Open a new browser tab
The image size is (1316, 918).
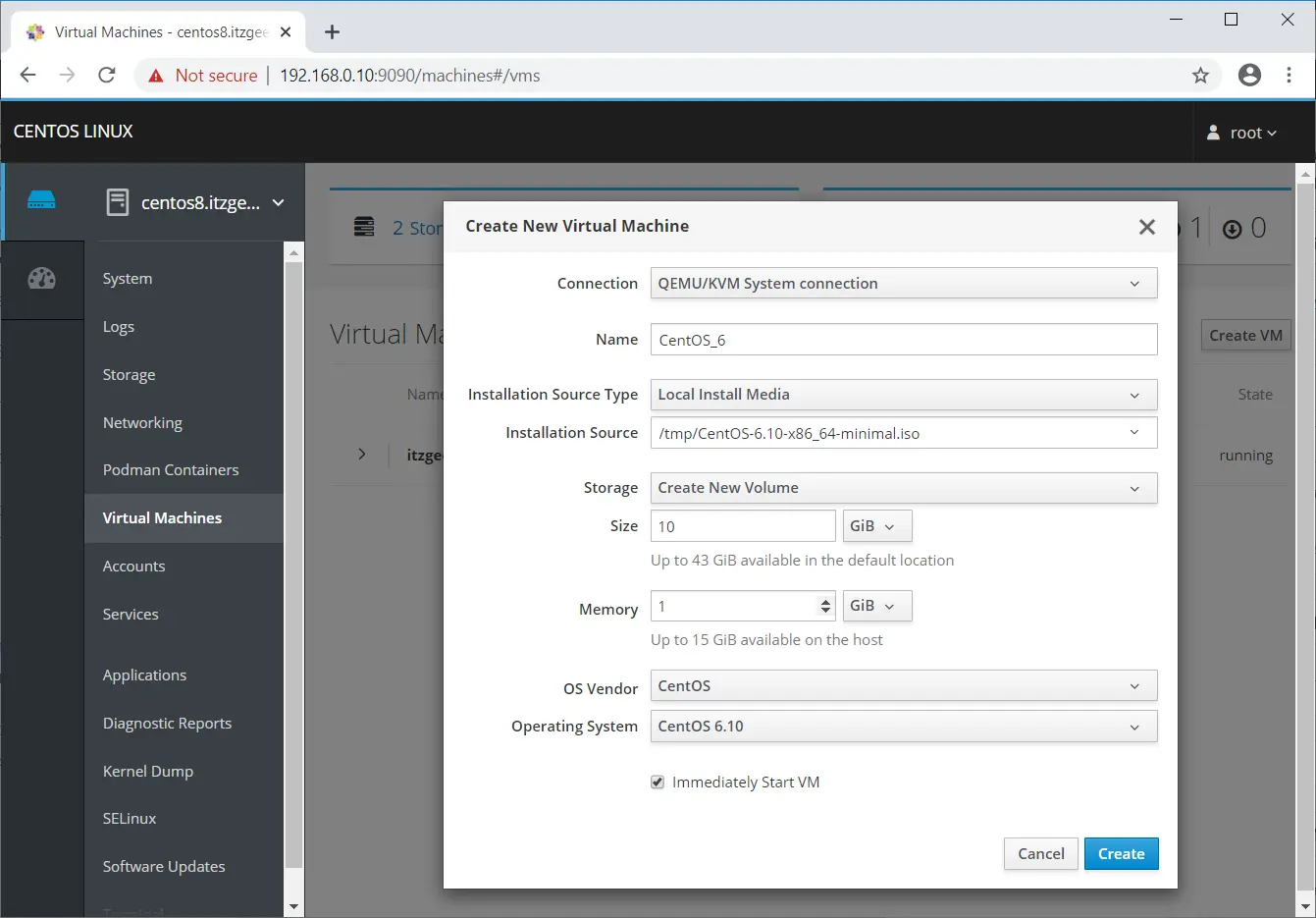(x=332, y=32)
